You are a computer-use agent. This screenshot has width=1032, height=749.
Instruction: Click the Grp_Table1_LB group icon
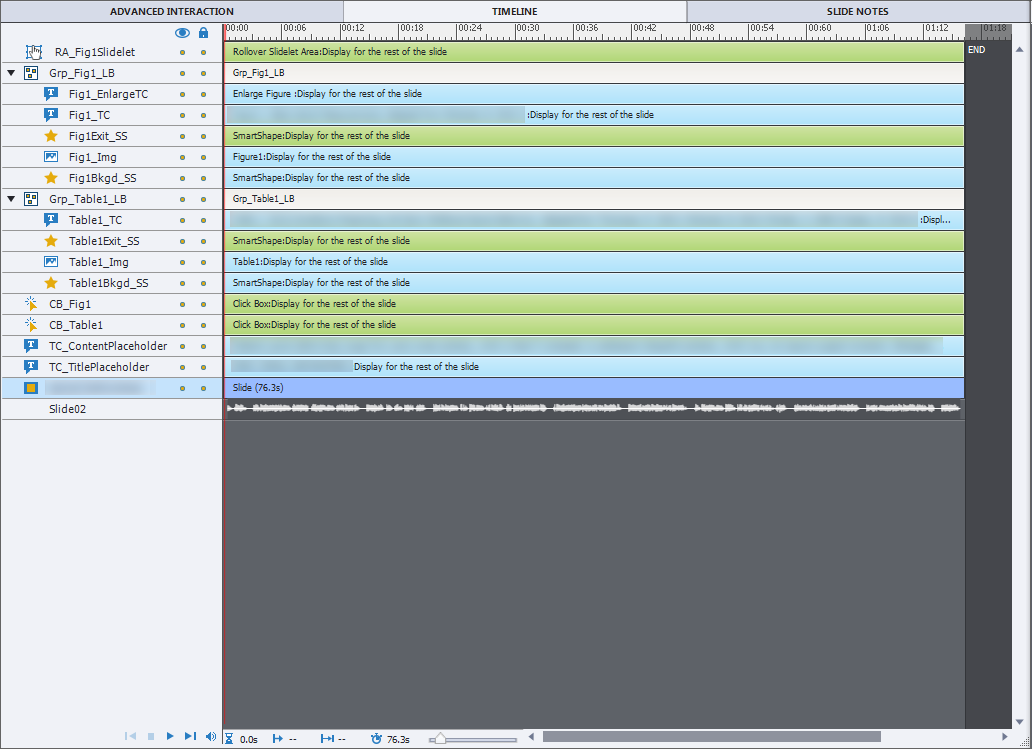(x=31, y=199)
